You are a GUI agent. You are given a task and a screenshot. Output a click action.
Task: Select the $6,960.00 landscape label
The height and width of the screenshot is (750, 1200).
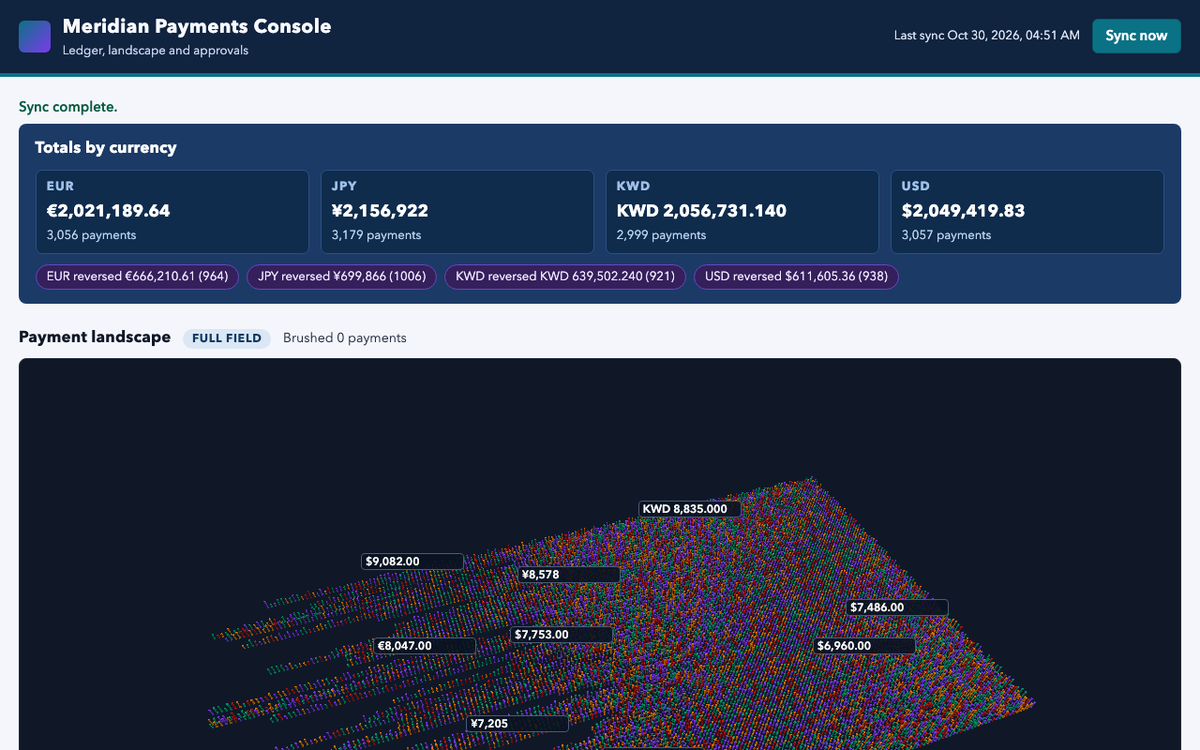pos(864,646)
